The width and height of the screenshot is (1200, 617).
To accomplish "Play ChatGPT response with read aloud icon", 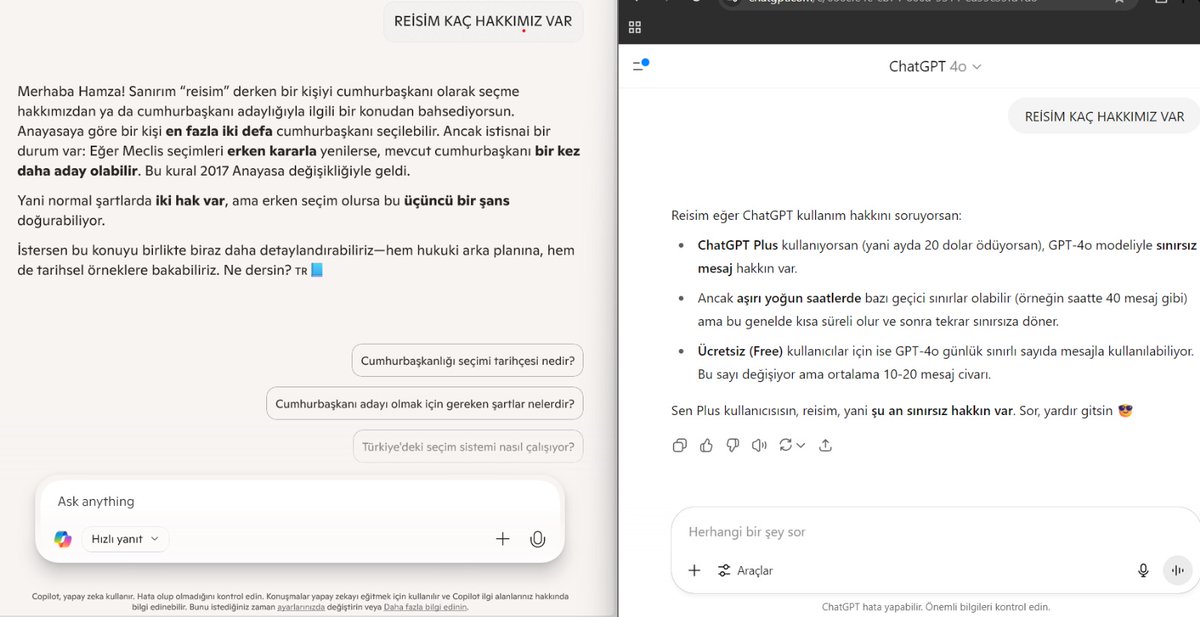I will coord(759,445).
